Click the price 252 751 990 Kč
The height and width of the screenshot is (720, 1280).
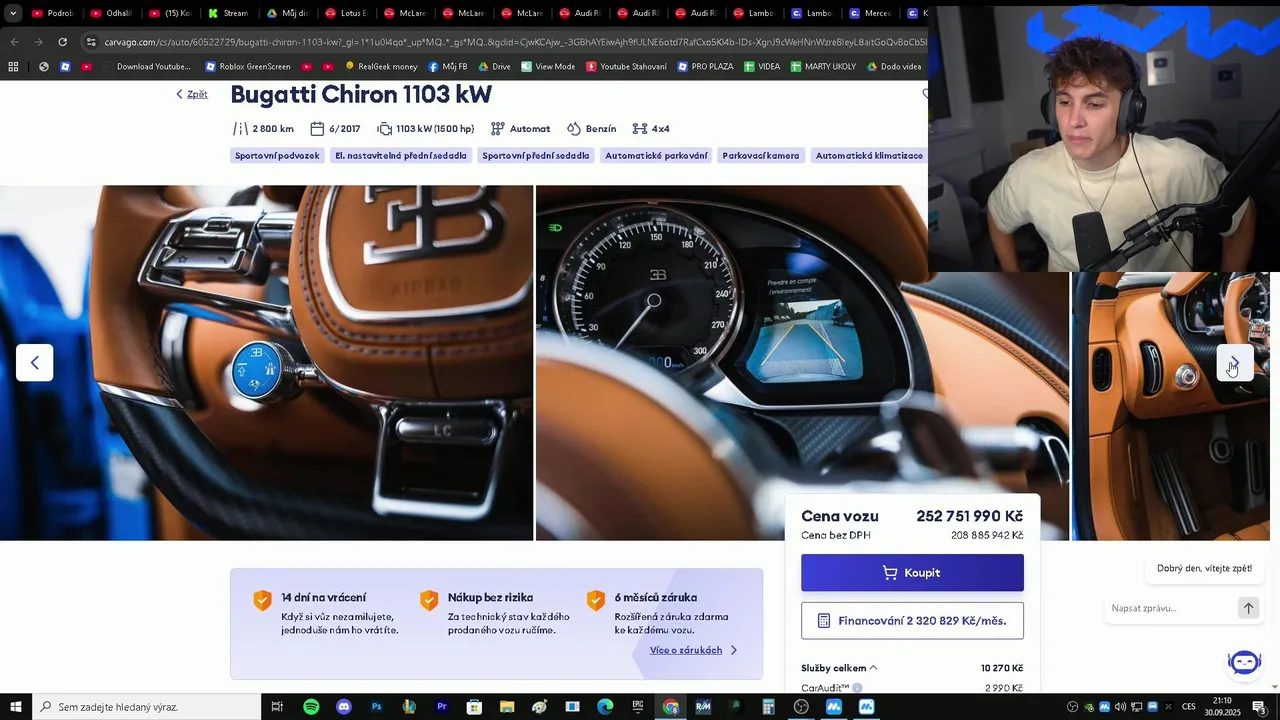tap(969, 516)
